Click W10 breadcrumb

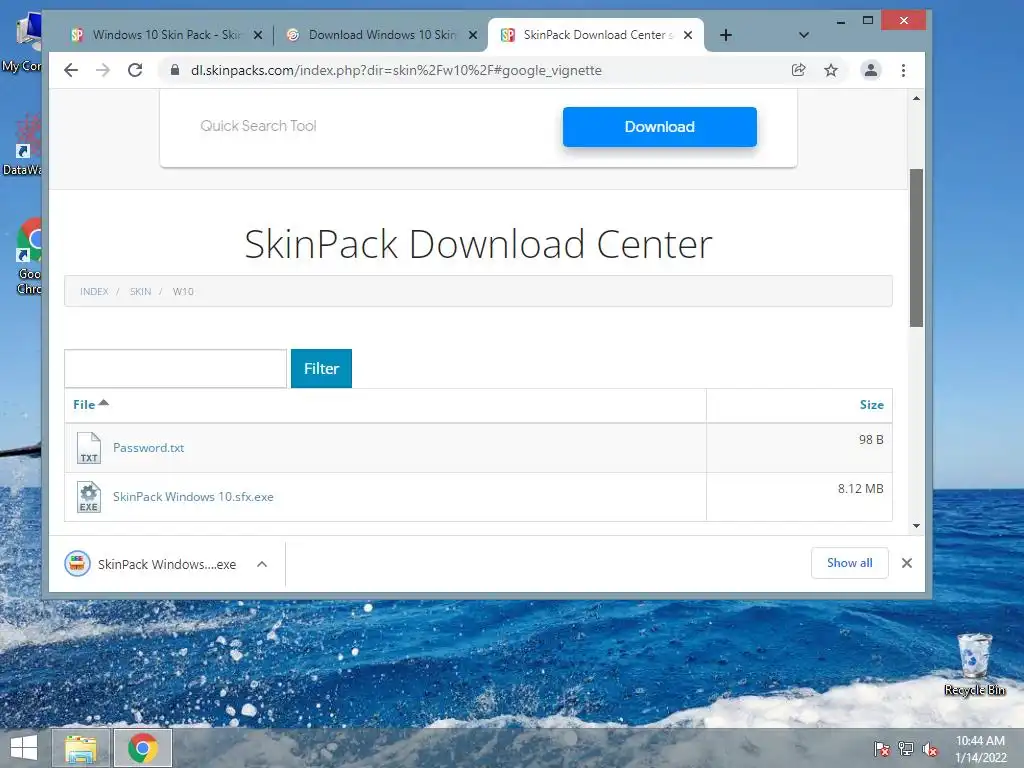coord(183,291)
